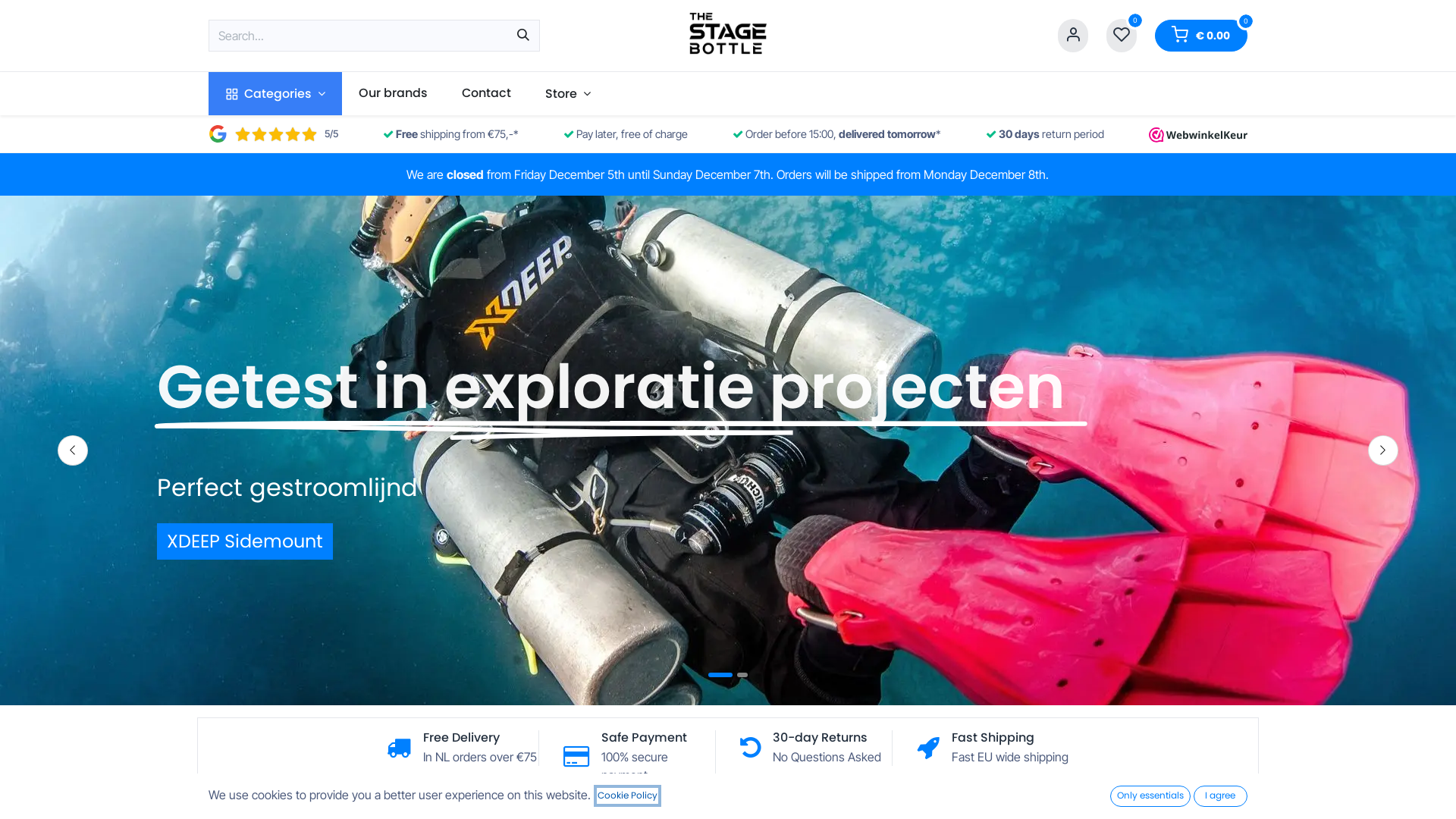Expand the Store dropdown menu
1456x819 pixels.
click(567, 94)
